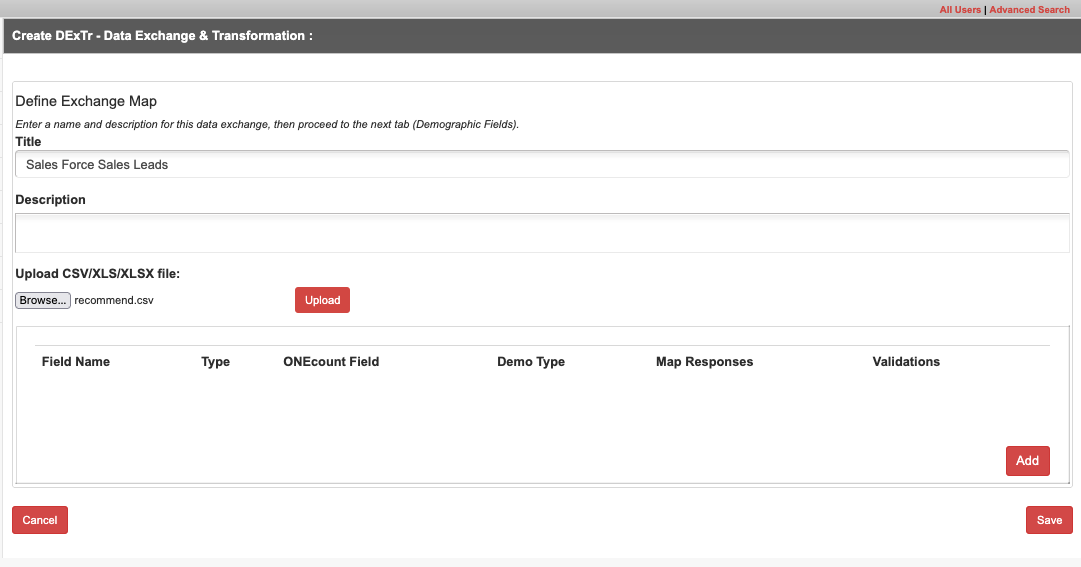Click the recommend.csv selected file name
The height and width of the screenshot is (567, 1081).
(x=114, y=300)
